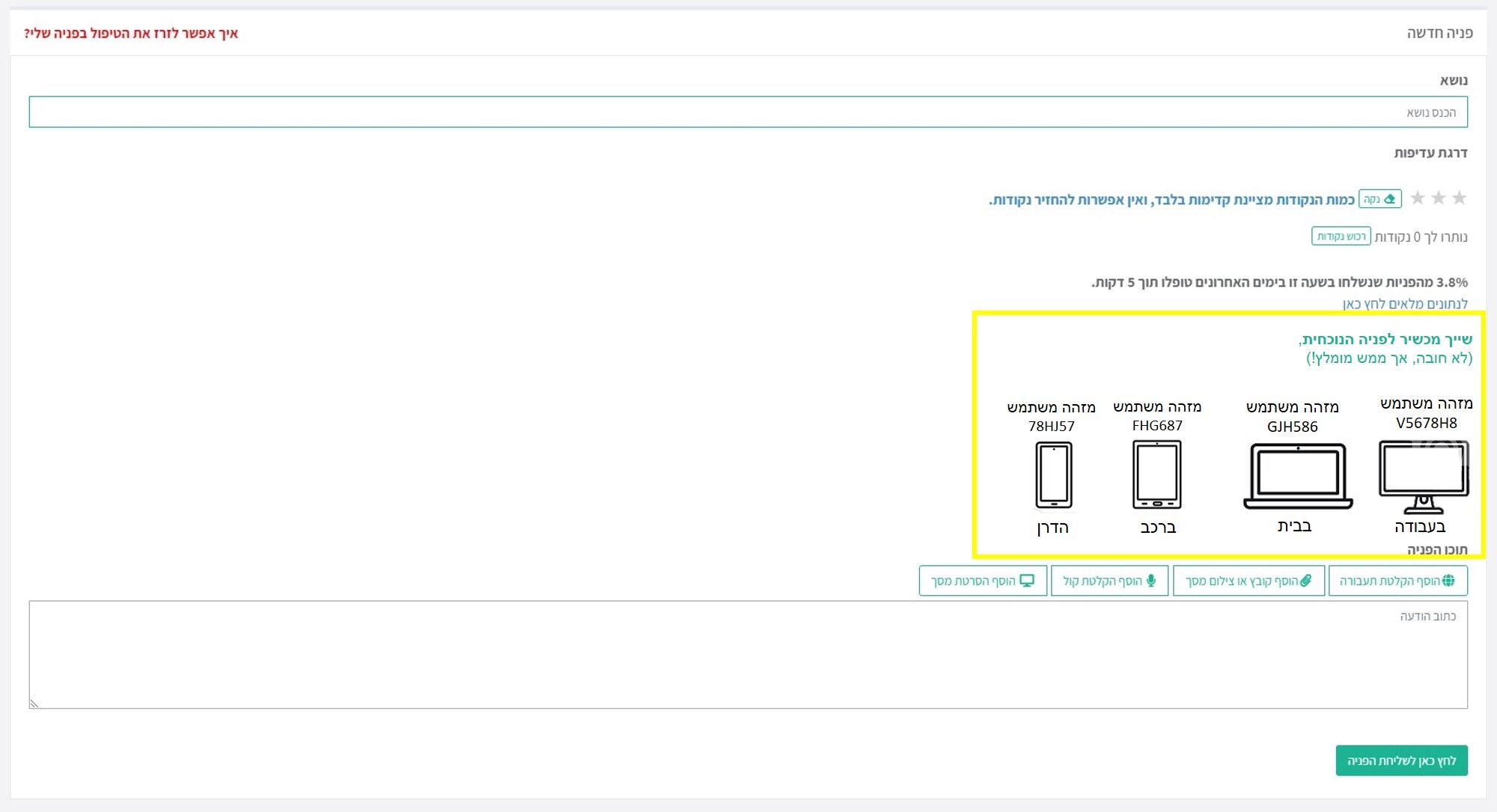Click the subject input field
Image resolution: width=1497 pixels, height=812 pixels.
click(x=748, y=112)
